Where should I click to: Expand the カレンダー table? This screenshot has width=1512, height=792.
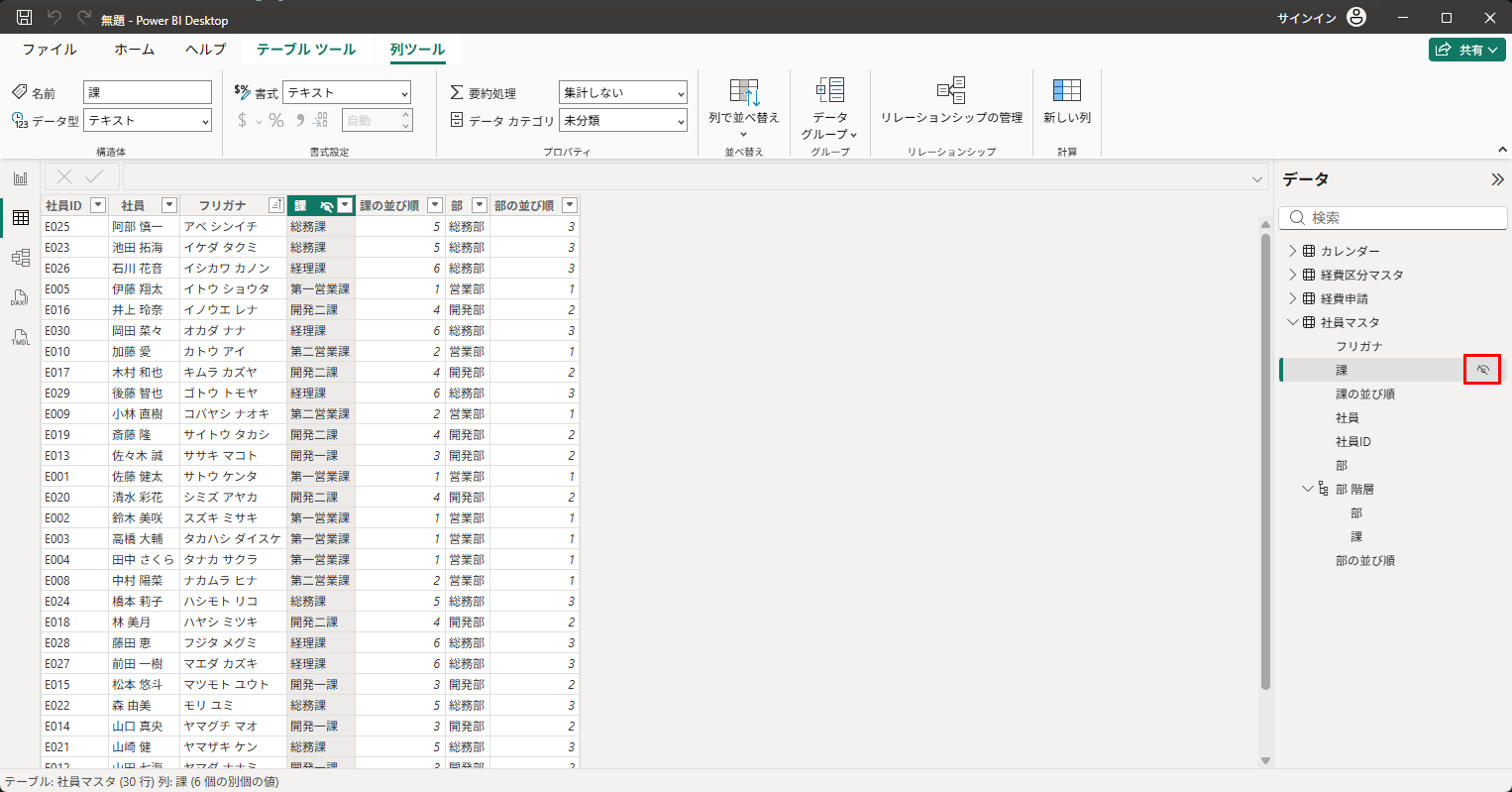(1292, 251)
